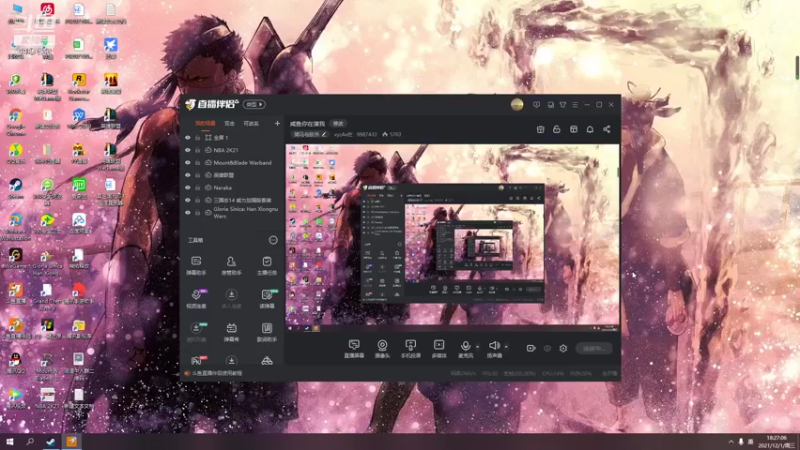Click the unlock padlock icon in header
The height and width of the screenshot is (450, 800).
tap(557, 130)
